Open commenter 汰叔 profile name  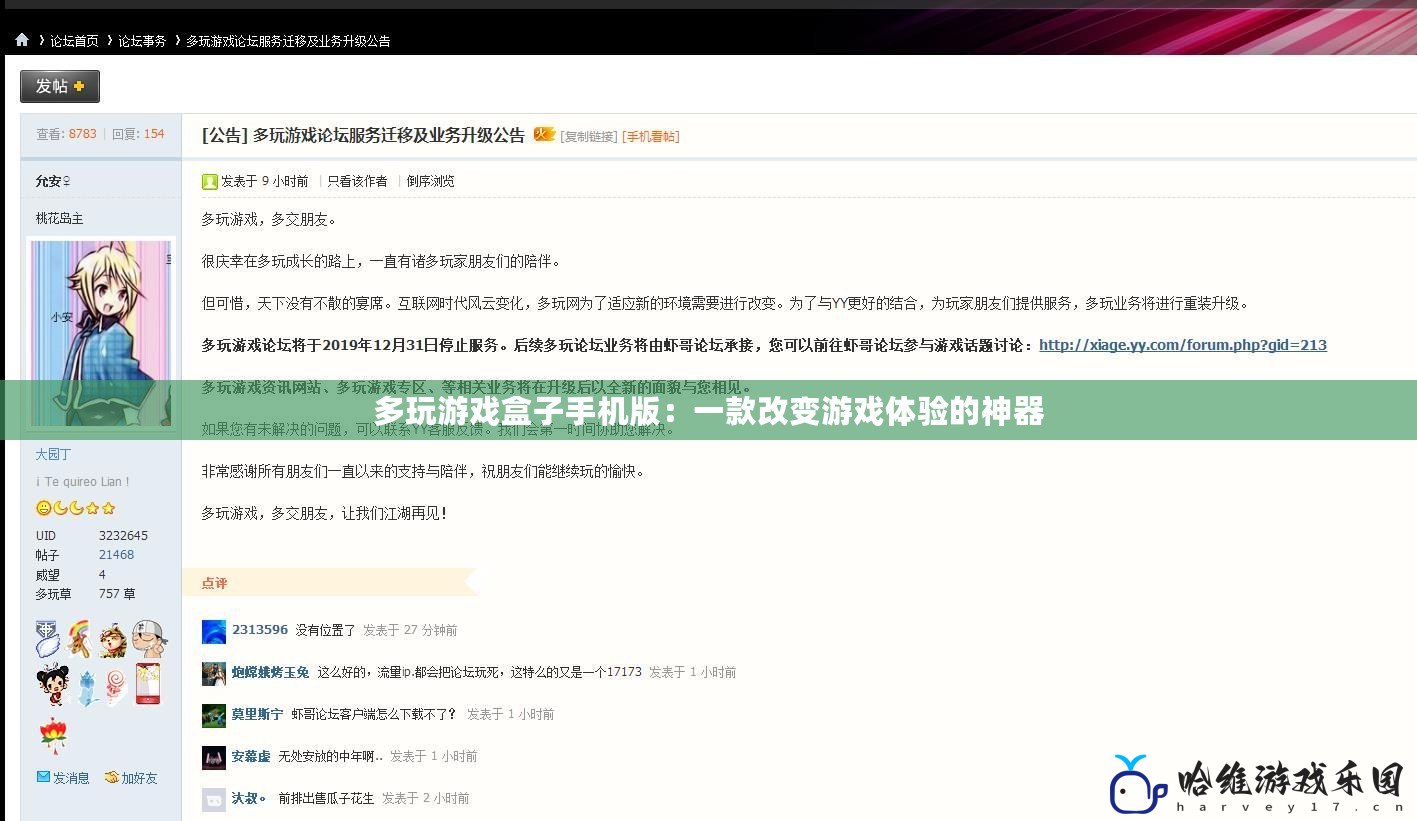point(249,798)
